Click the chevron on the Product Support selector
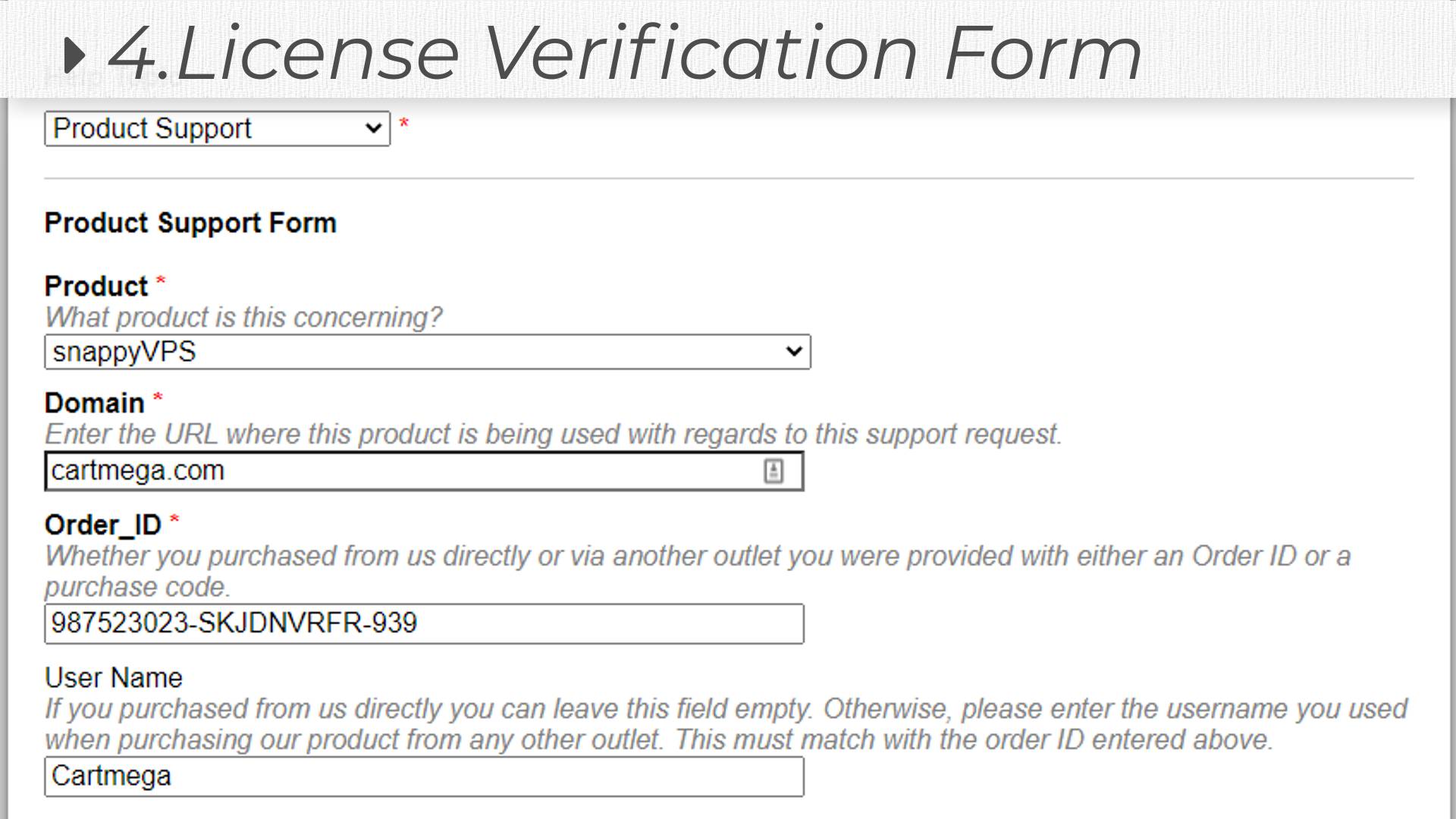Screen dimensions: 1456x819 372,128
